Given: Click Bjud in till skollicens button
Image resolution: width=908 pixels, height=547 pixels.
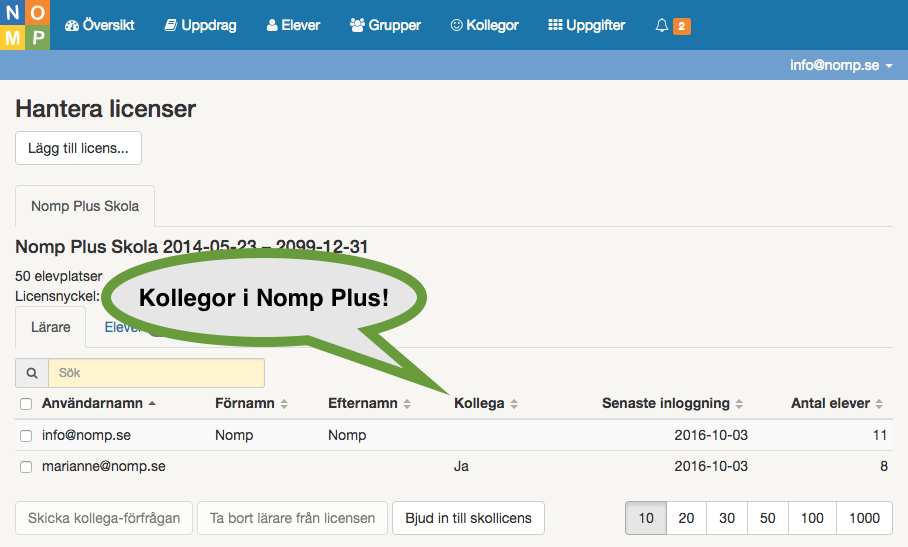Looking at the screenshot, I should point(468,518).
